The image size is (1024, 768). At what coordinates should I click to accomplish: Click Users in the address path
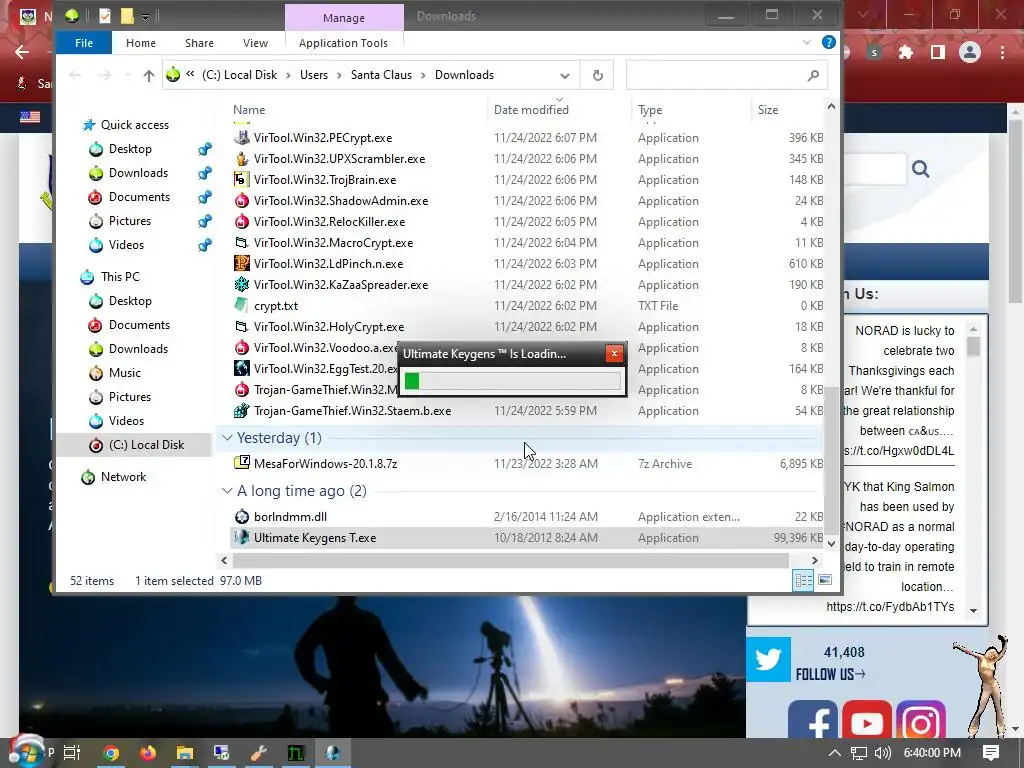click(313, 75)
